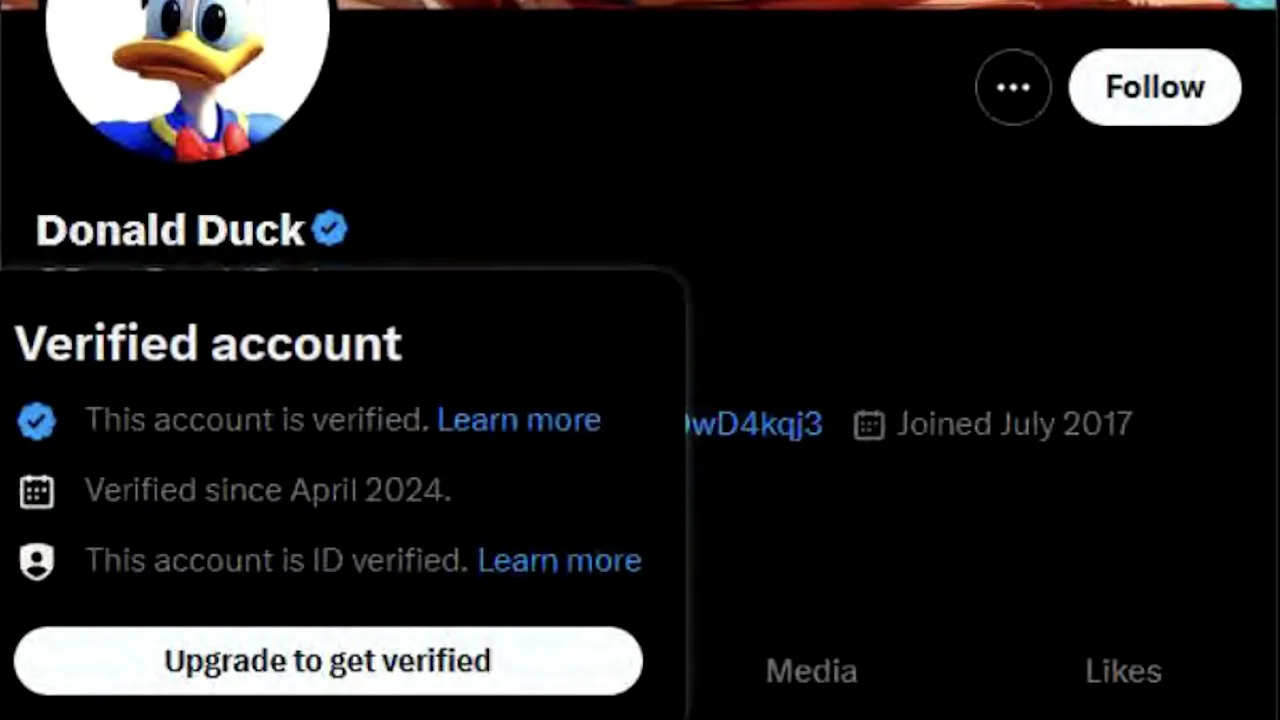Click the ID verified shield icon
1280x720 pixels.
[x=37, y=562]
